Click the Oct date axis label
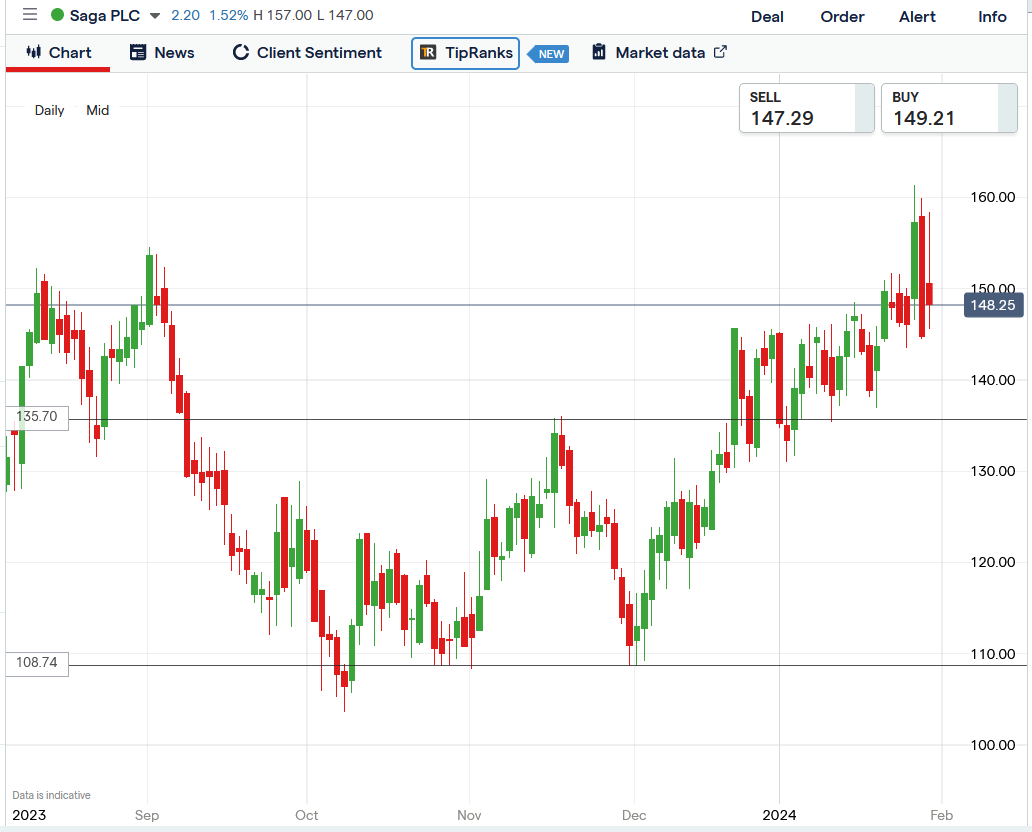This screenshot has height=832, width=1032. (307, 815)
